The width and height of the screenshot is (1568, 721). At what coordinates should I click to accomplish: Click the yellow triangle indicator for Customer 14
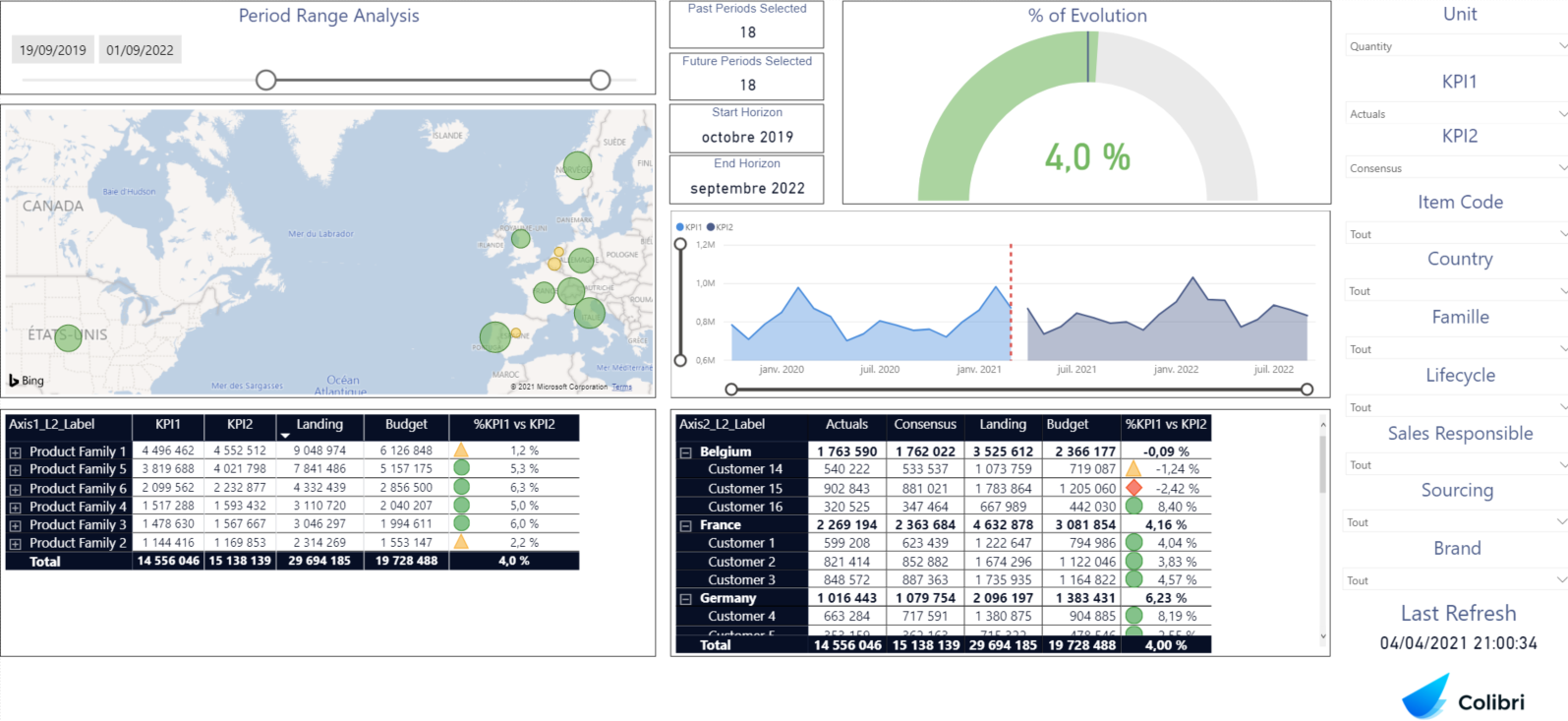tap(1133, 469)
